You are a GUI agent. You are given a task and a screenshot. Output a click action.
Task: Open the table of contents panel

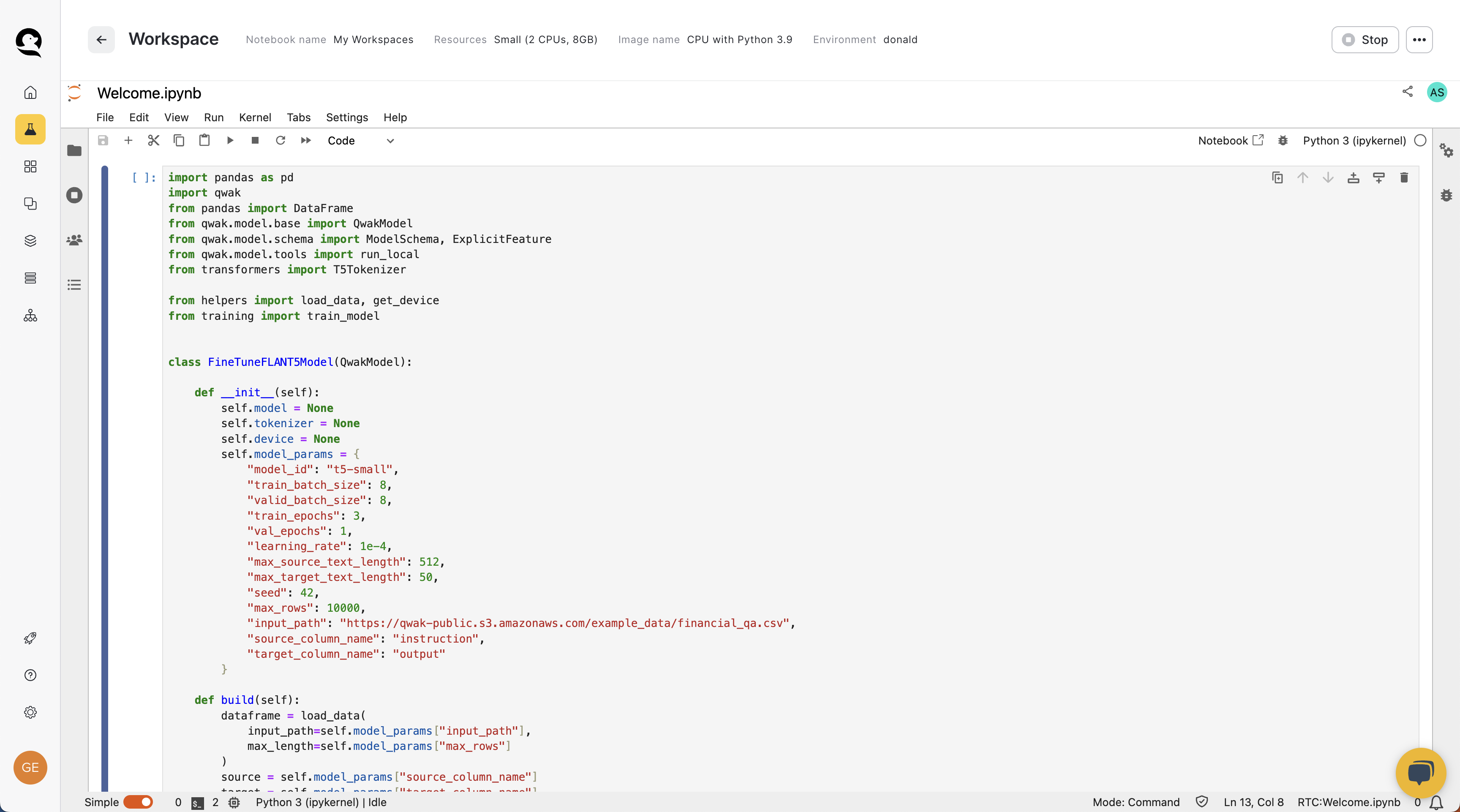click(x=74, y=285)
